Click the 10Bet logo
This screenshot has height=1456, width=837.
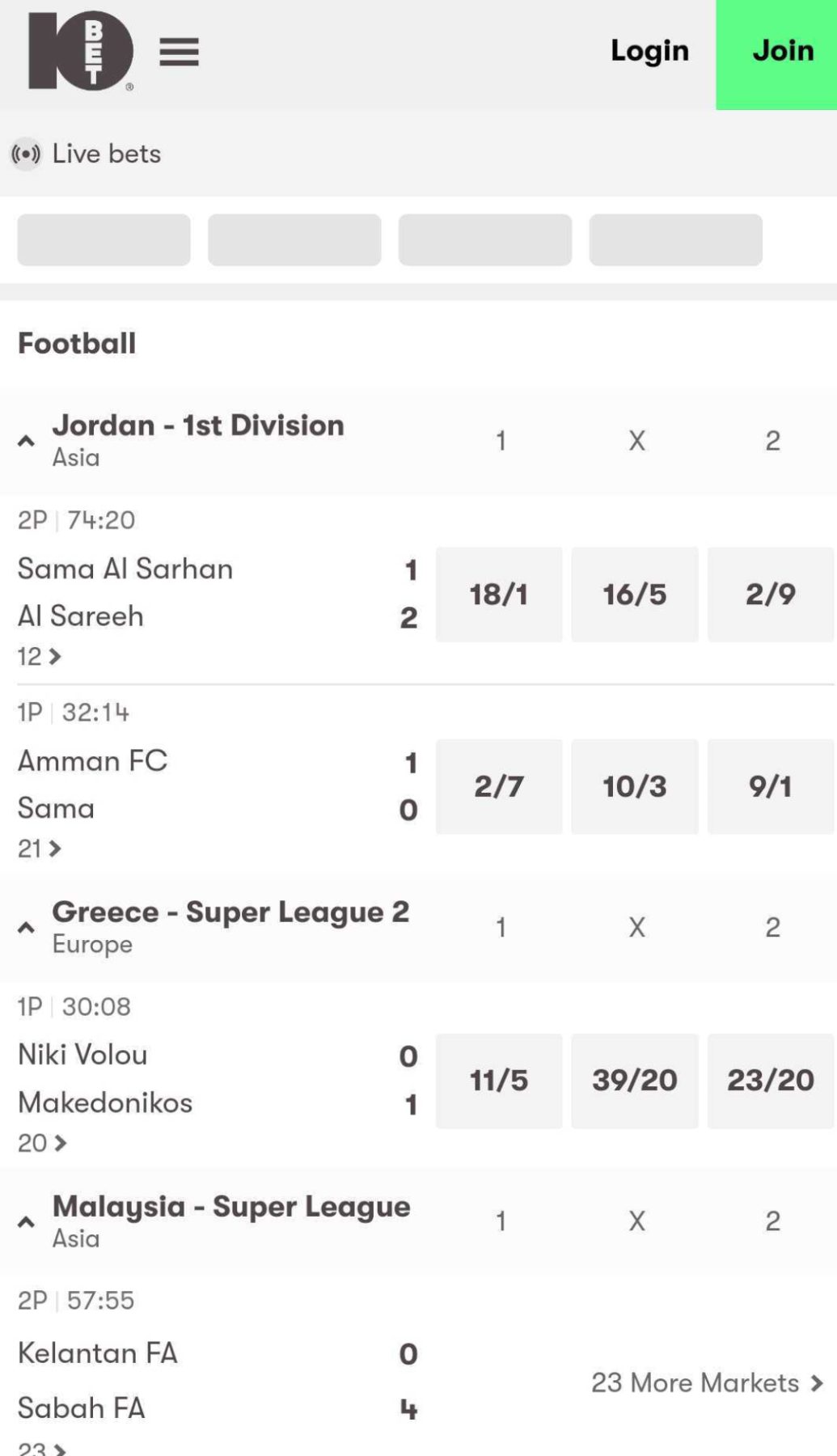pos(81,51)
